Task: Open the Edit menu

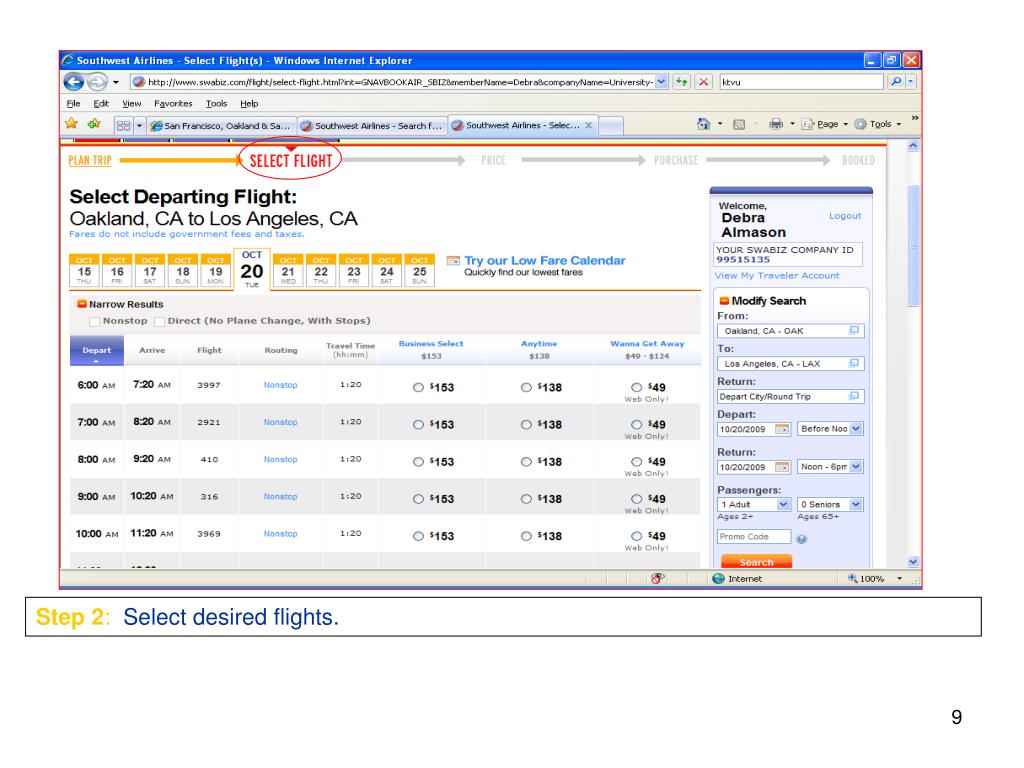Action: point(101,103)
